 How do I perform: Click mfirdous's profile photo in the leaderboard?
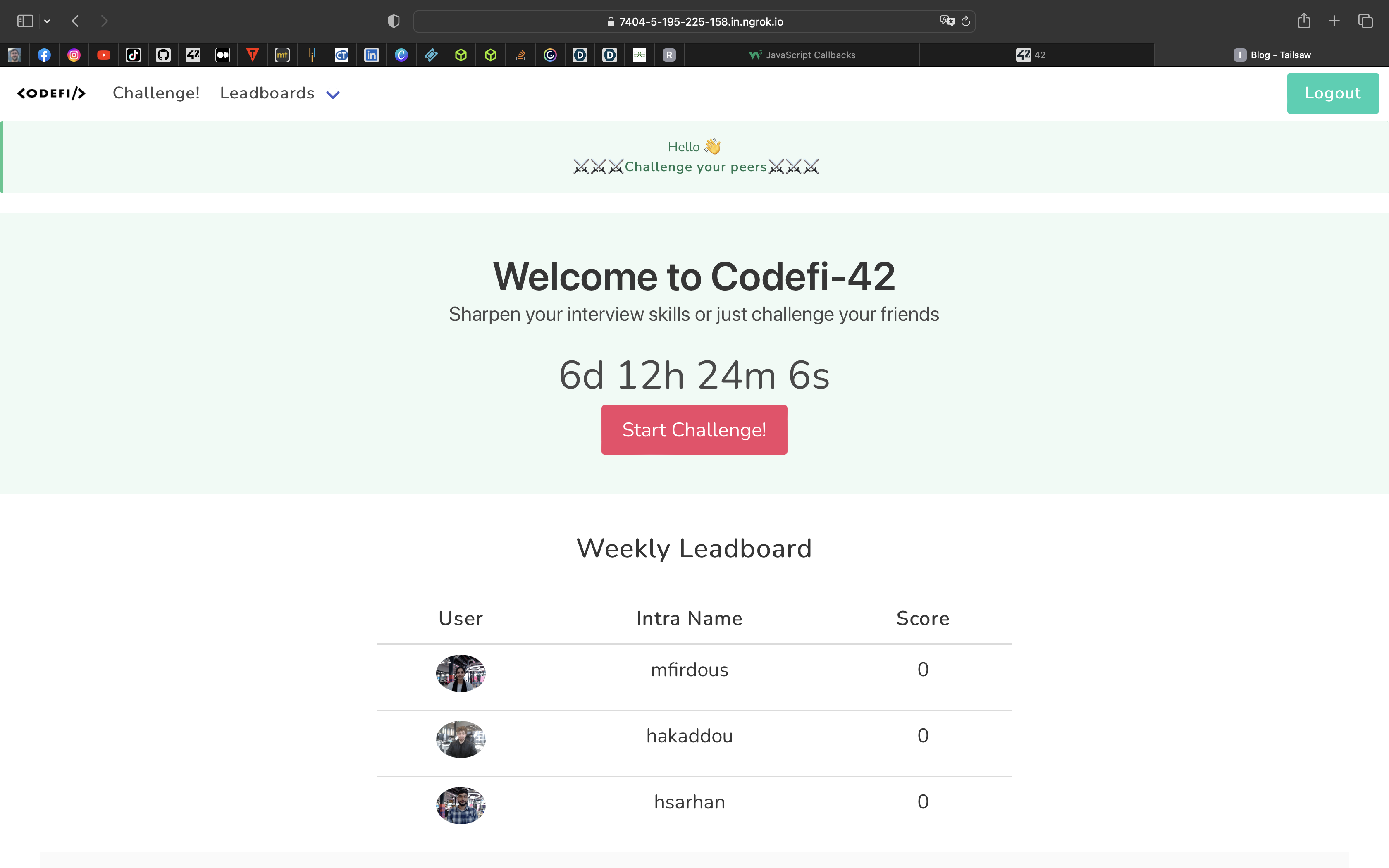tap(460, 673)
